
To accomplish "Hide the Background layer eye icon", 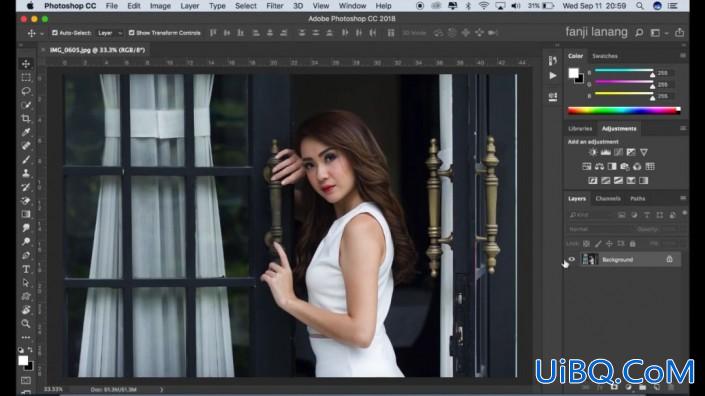I will point(571,259).
